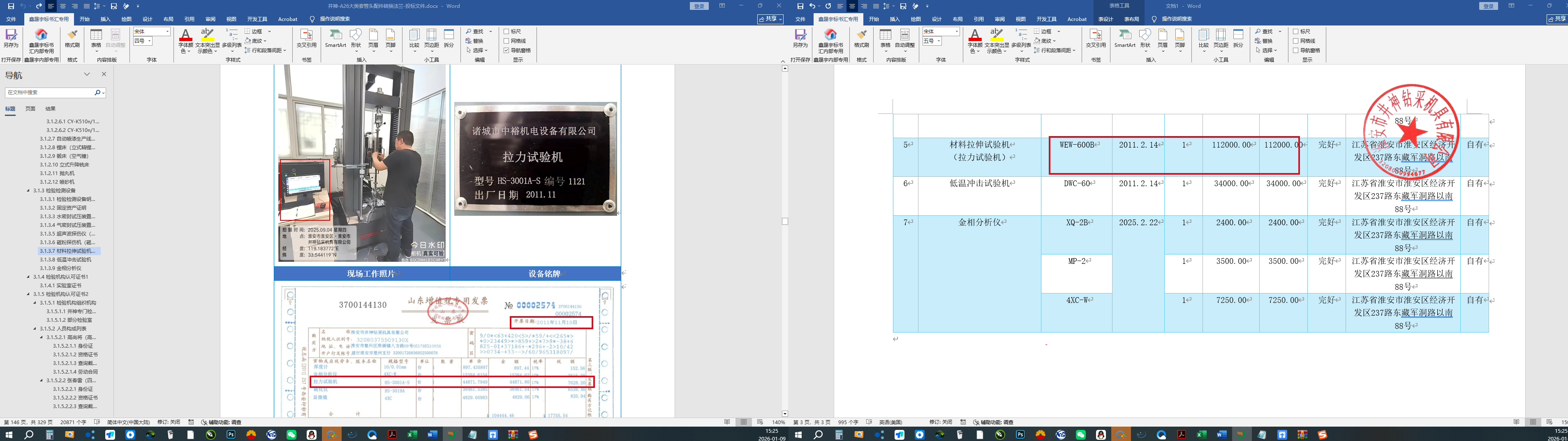The image size is (1568, 441).
Task: Click 登录 sign-in button in left window
Action: point(699,6)
